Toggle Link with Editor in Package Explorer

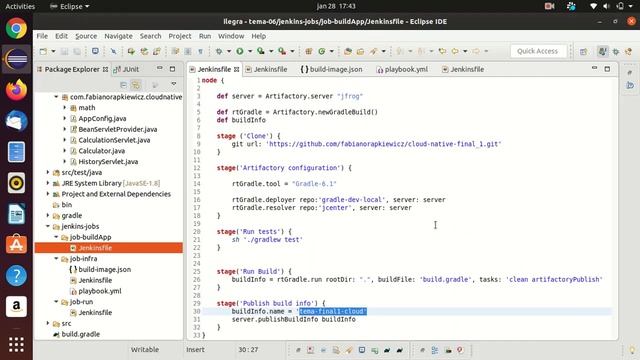pyautogui.click(x=136, y=84)
